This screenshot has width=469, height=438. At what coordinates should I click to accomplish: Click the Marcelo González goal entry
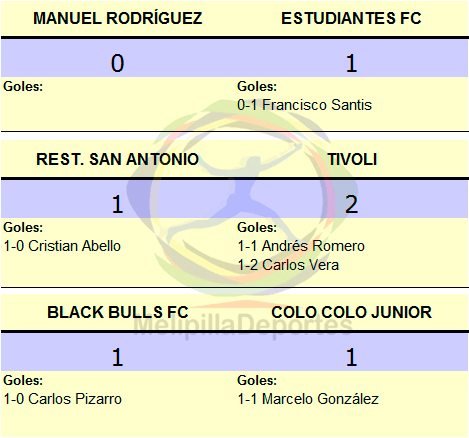(308, 399)
